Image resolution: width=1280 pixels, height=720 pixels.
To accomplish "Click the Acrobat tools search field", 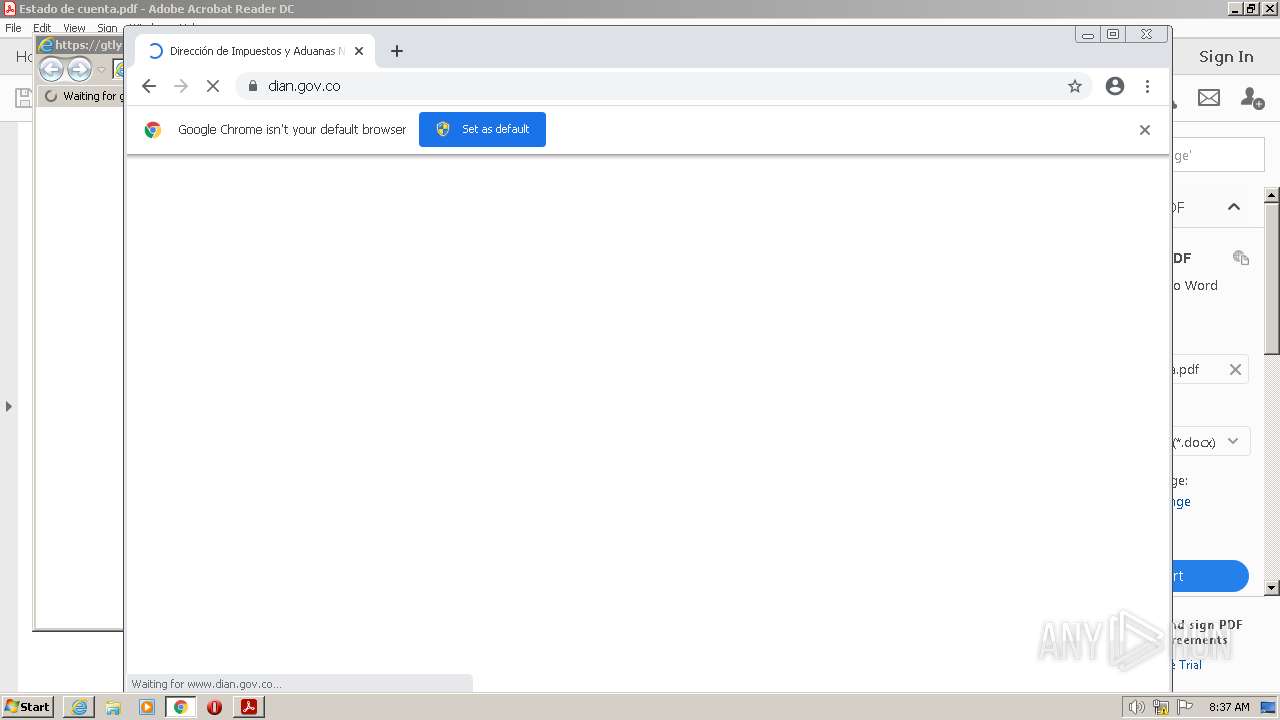I will 1218,155.
